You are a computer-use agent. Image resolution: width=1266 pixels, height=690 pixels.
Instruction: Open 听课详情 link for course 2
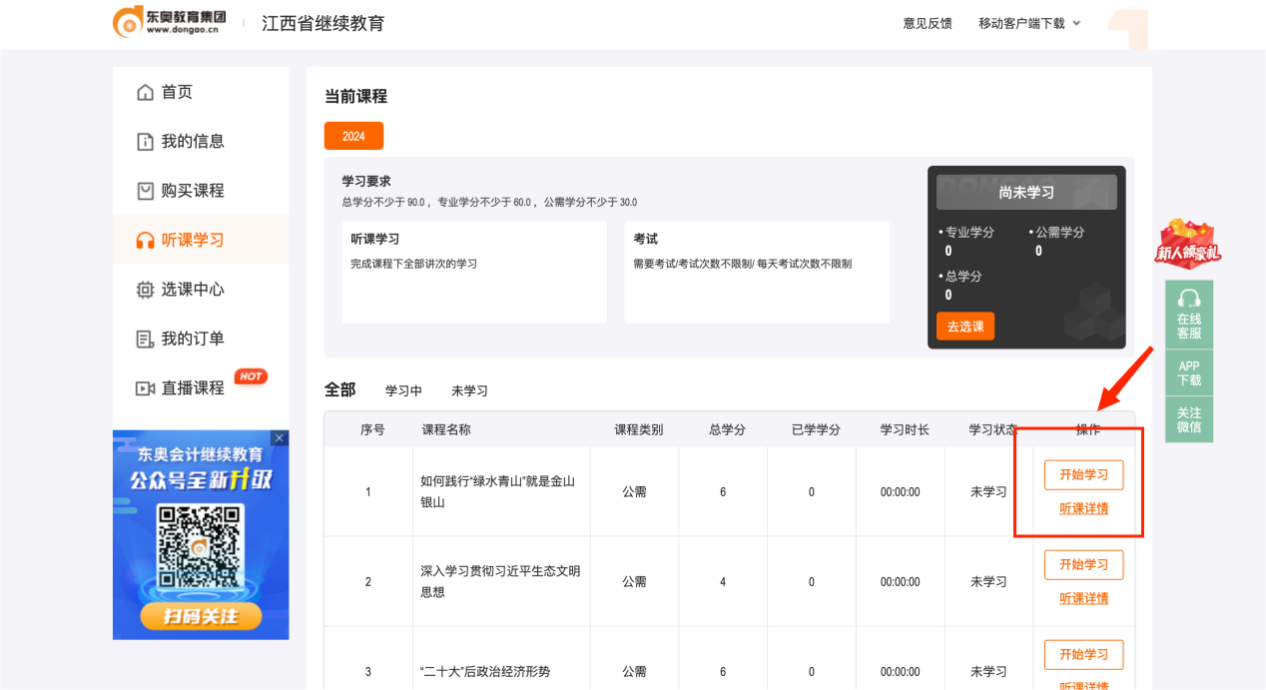point(1083,598)
